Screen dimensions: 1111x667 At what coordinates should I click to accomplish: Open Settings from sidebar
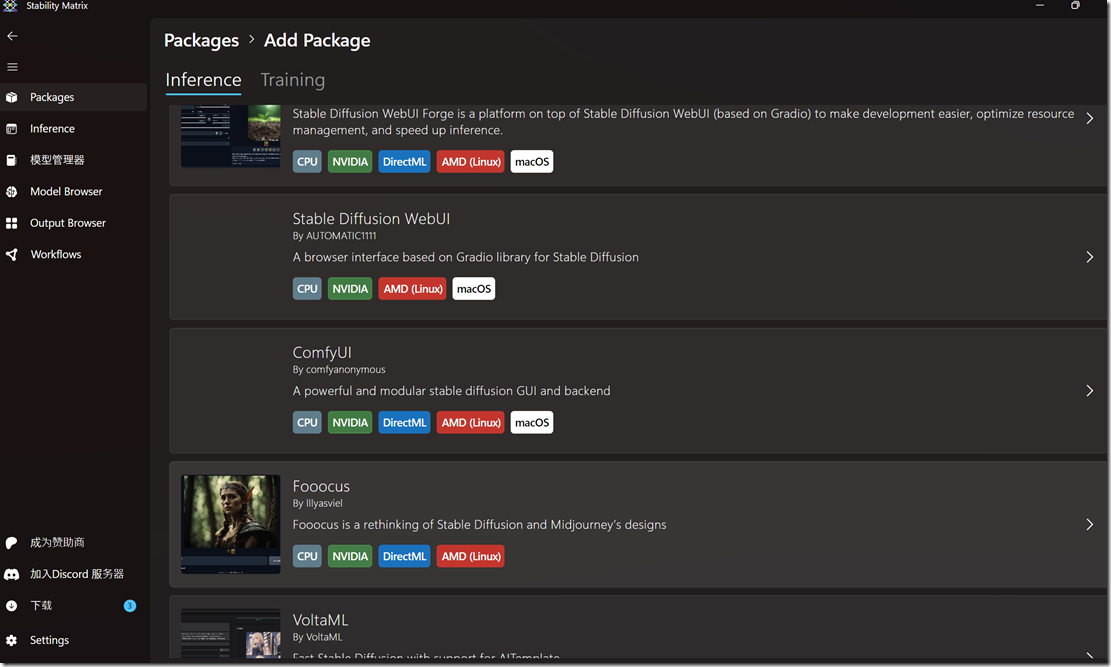coord(74,640)
